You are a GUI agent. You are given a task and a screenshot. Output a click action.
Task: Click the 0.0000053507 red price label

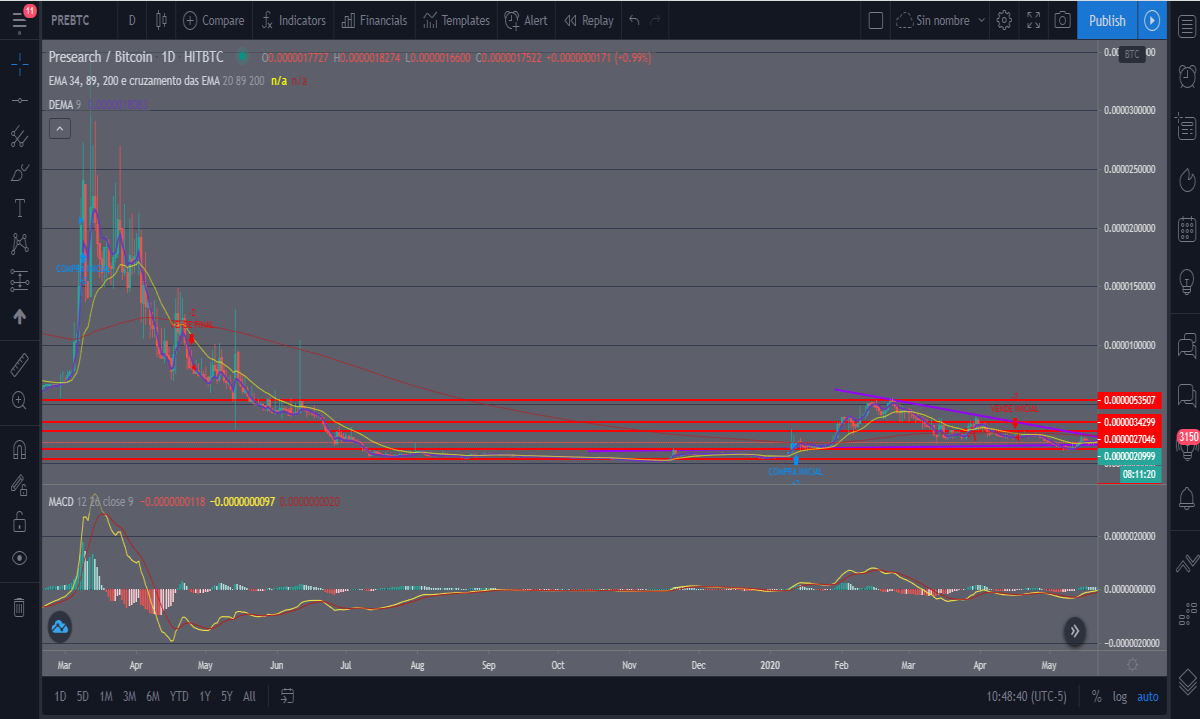(1128, 400)
